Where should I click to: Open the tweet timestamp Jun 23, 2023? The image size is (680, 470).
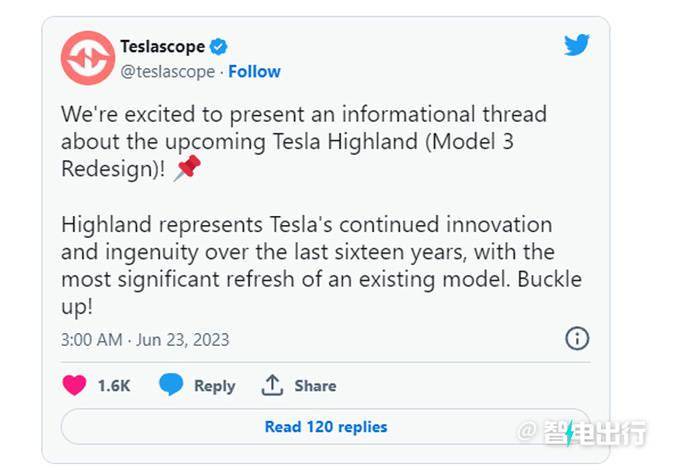click(x=145, y=339)
